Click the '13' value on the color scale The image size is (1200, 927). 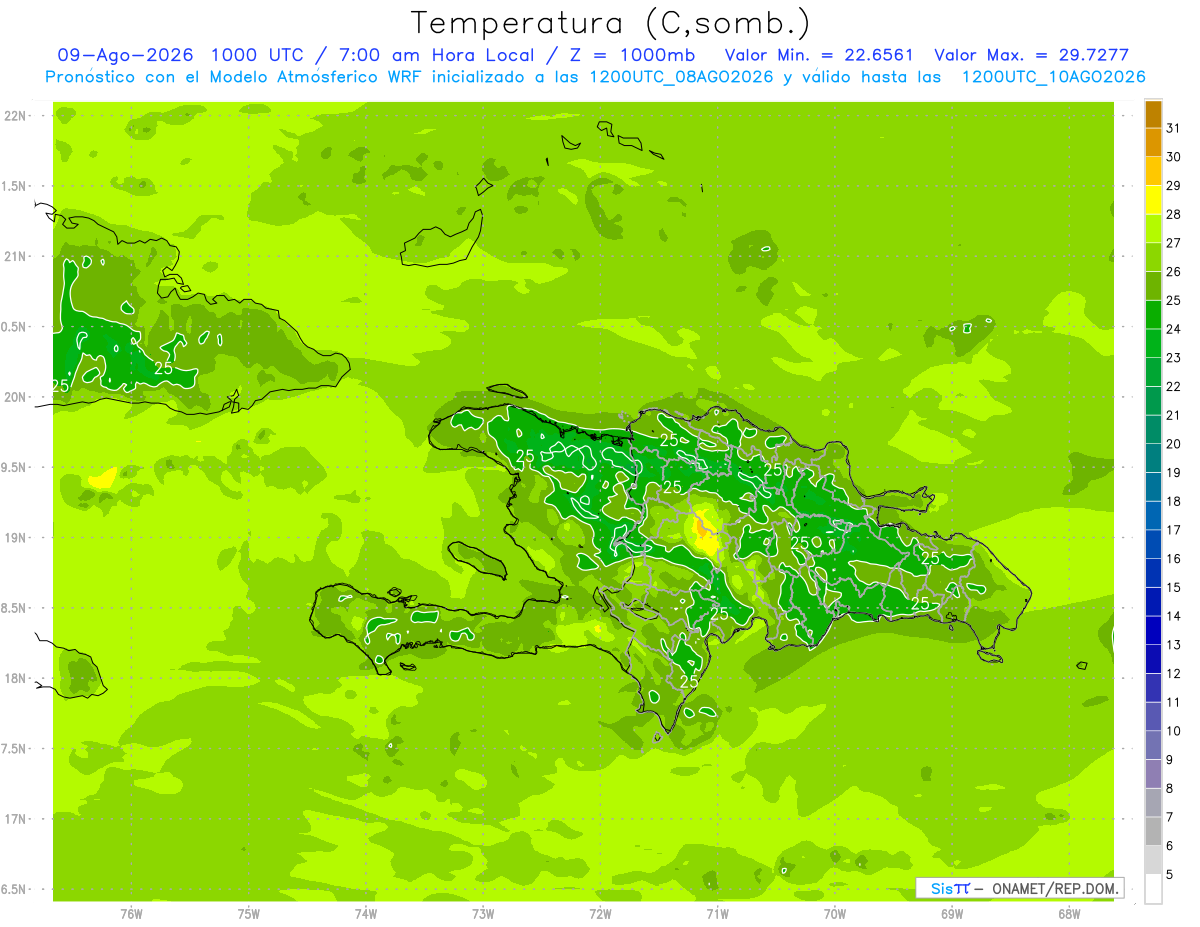1174,644
